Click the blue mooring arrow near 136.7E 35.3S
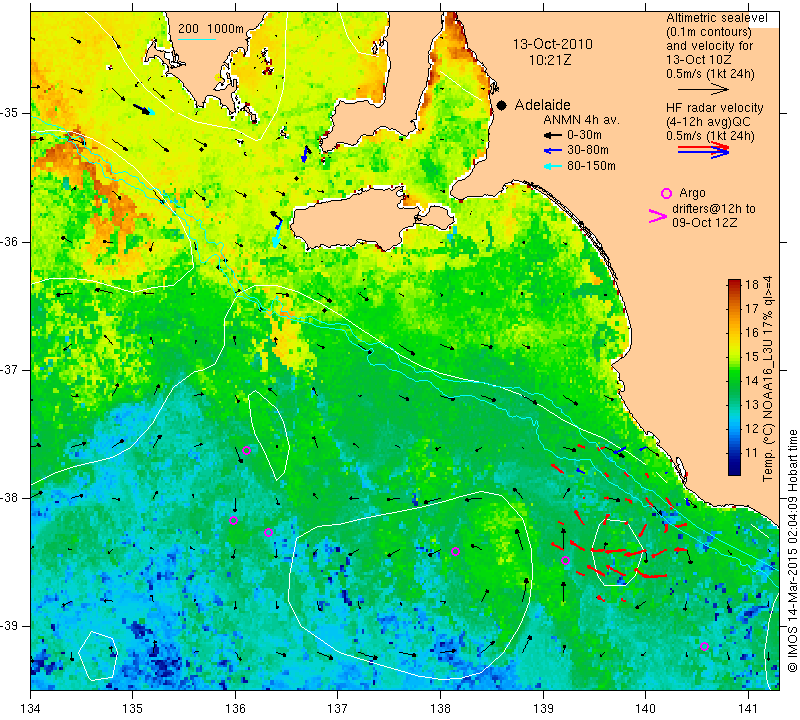 [x=306, y=154]
